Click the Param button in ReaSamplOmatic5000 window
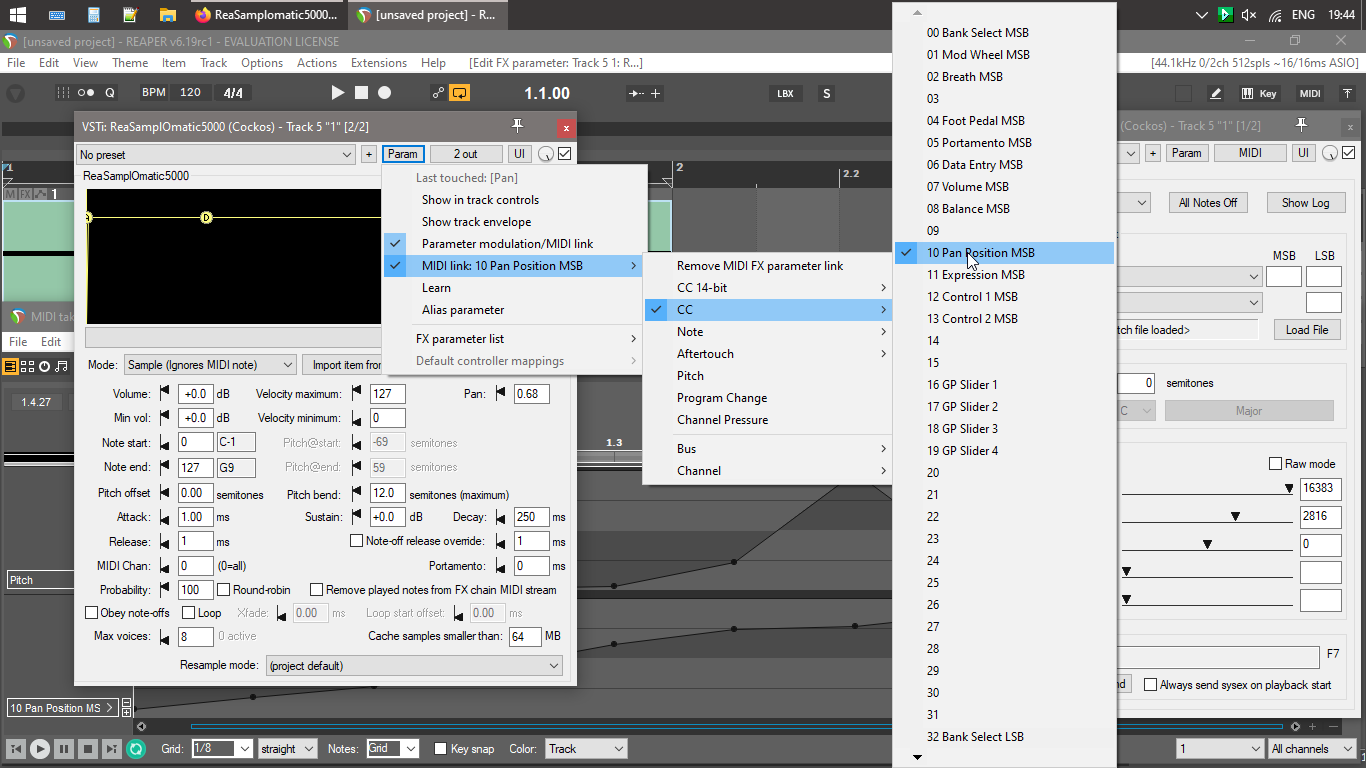Screen dimensions: 1366x768 point(403,154)
